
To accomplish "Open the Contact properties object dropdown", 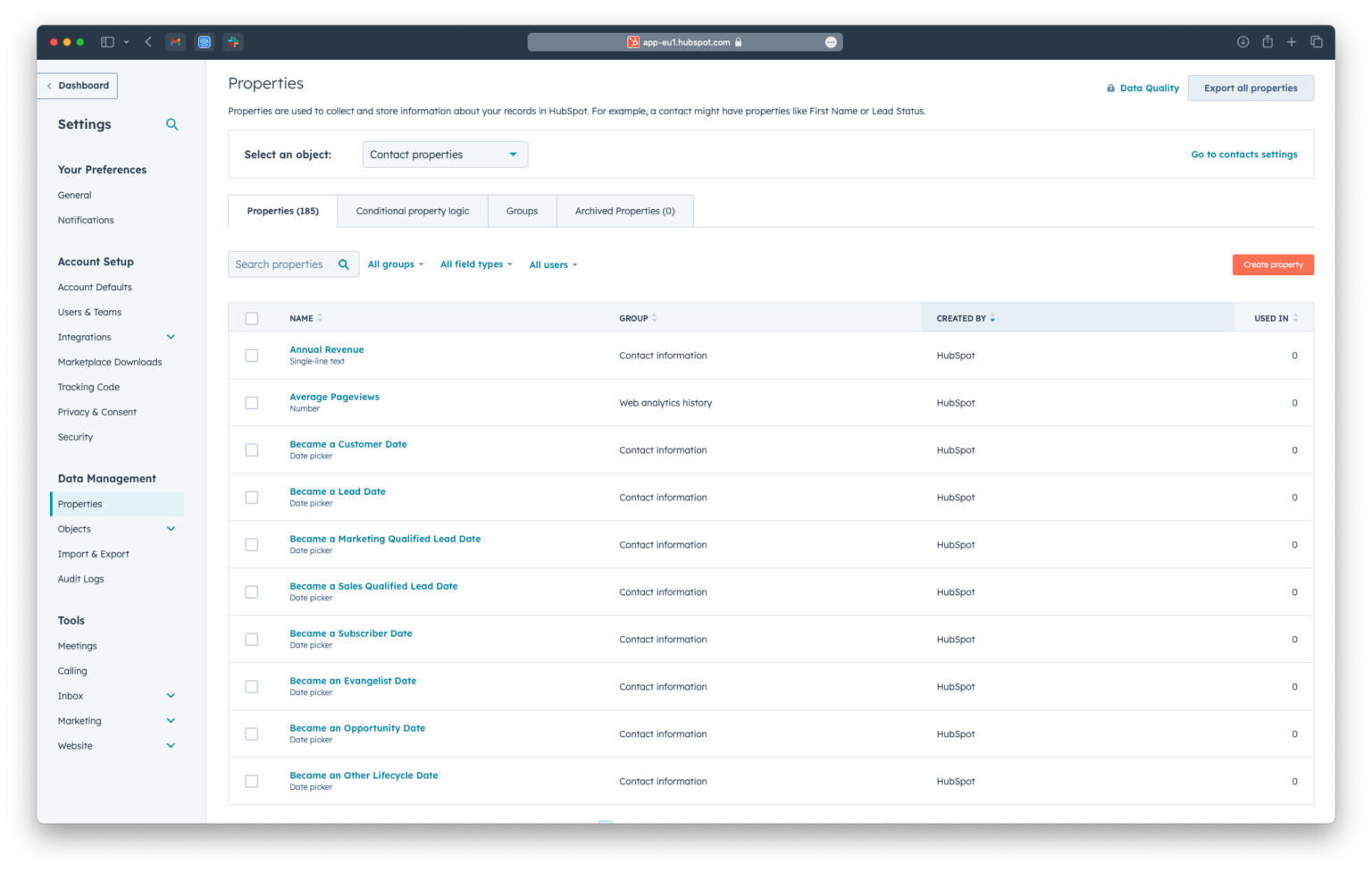I will [445, 154].
